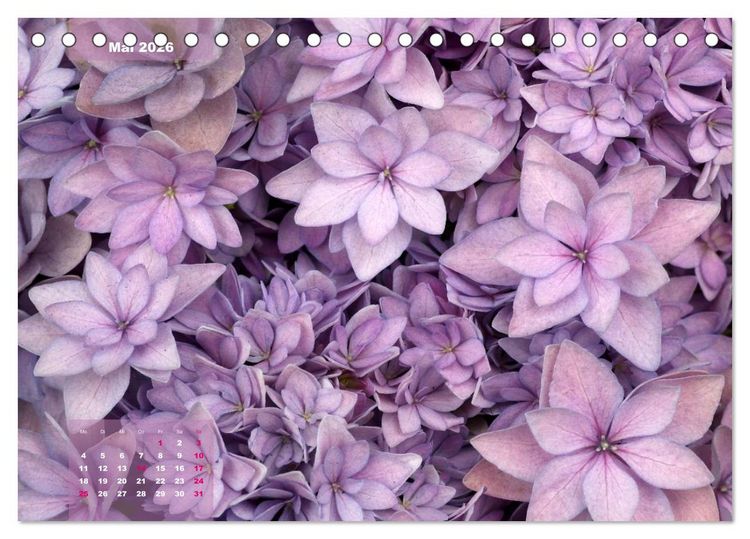
Task: Select the red Sunday date 10
Action: pyautogui.click(x=199, y=456)
